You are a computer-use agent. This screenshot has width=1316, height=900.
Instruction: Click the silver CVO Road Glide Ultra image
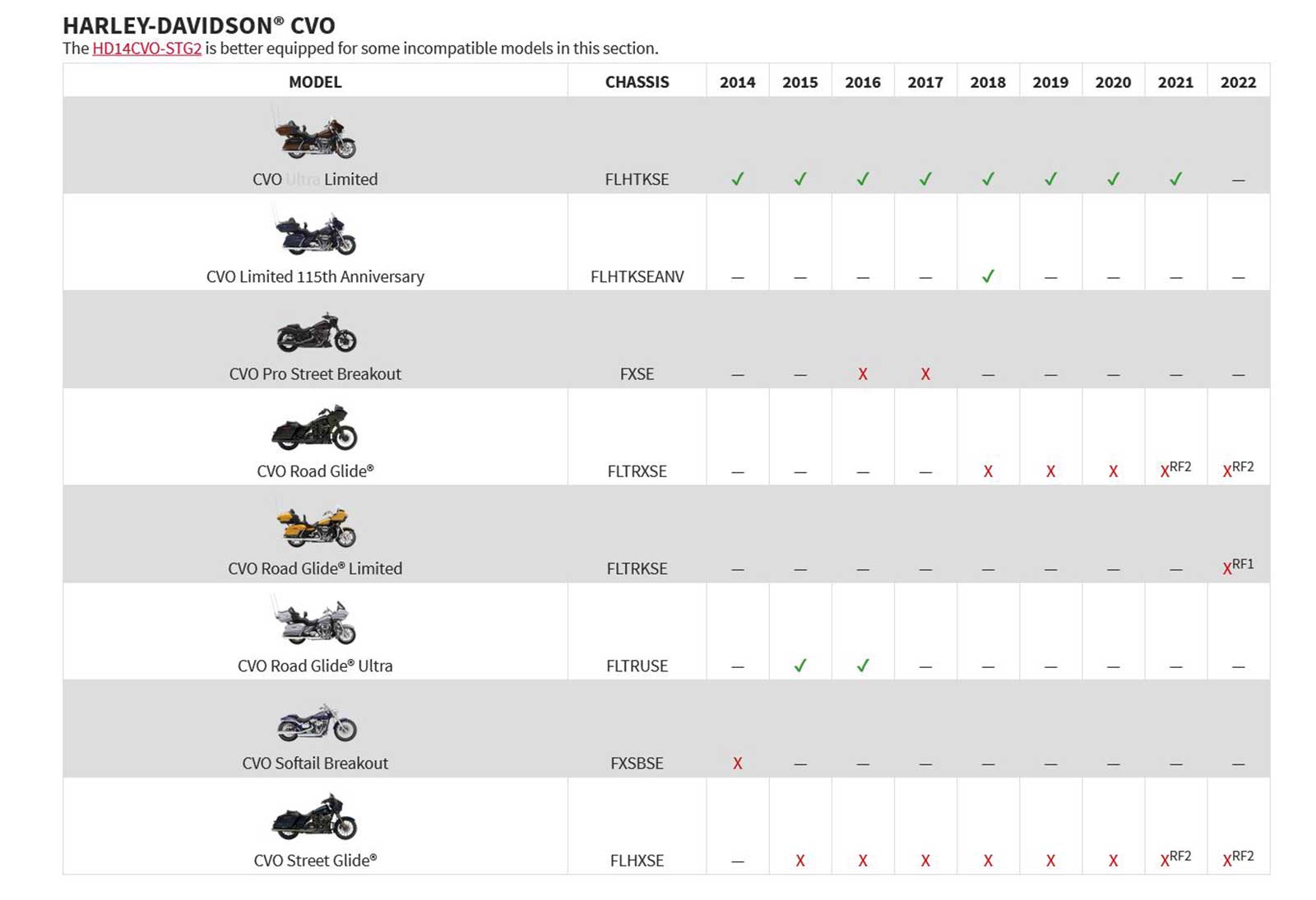[x=315, y=621]
